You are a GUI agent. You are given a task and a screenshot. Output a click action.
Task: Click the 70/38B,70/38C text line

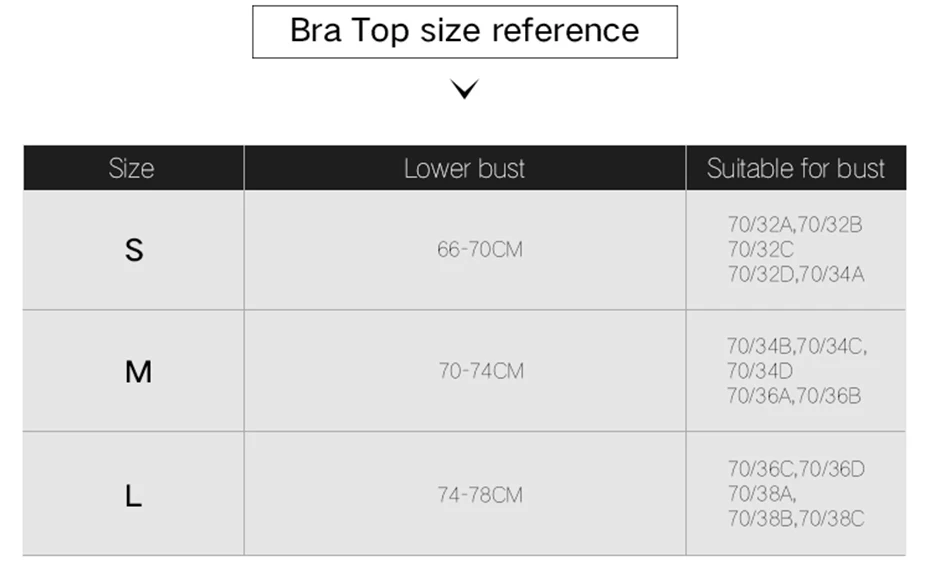coord(796,519)
